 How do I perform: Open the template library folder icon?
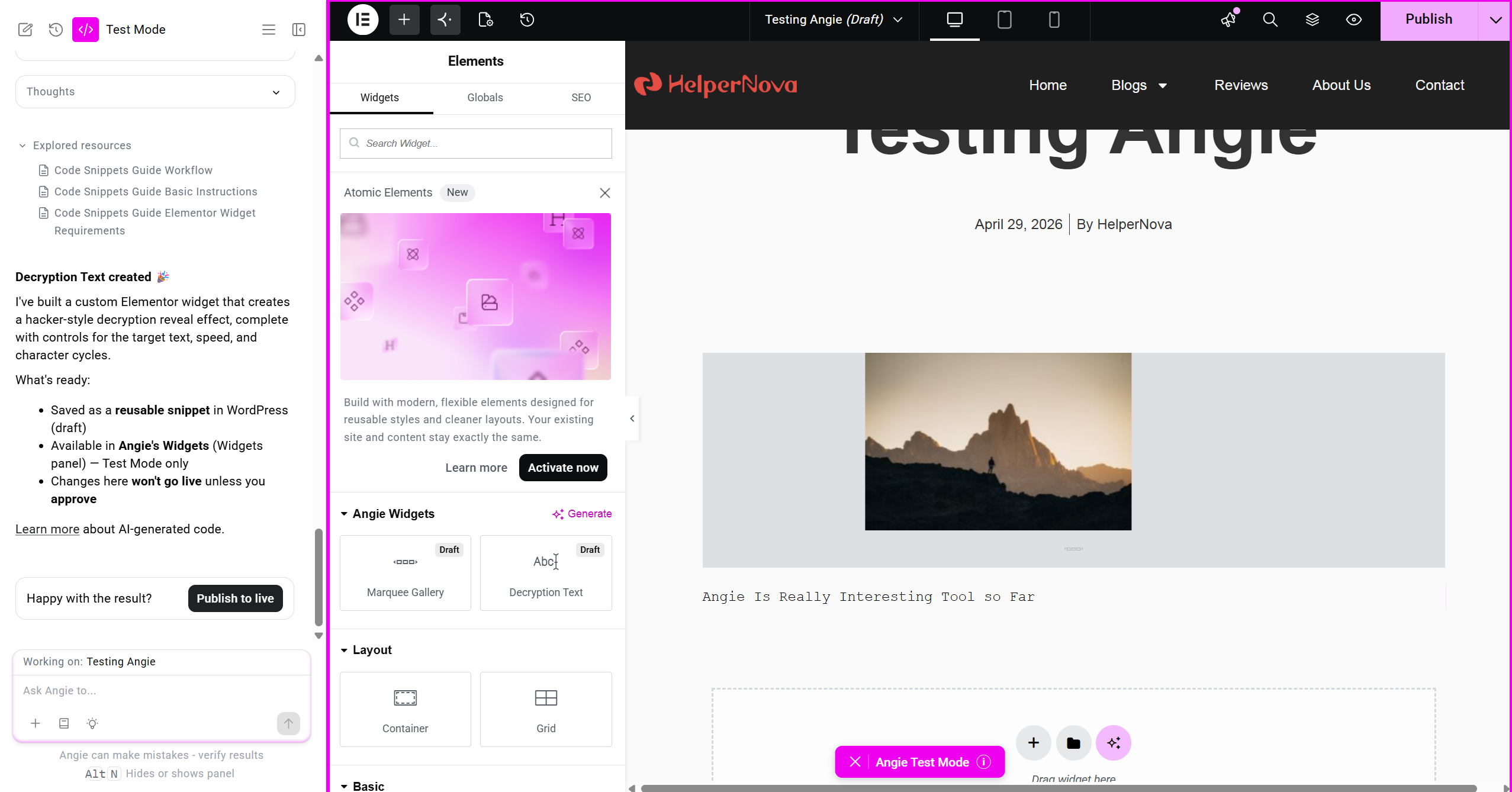(1073, 742)
